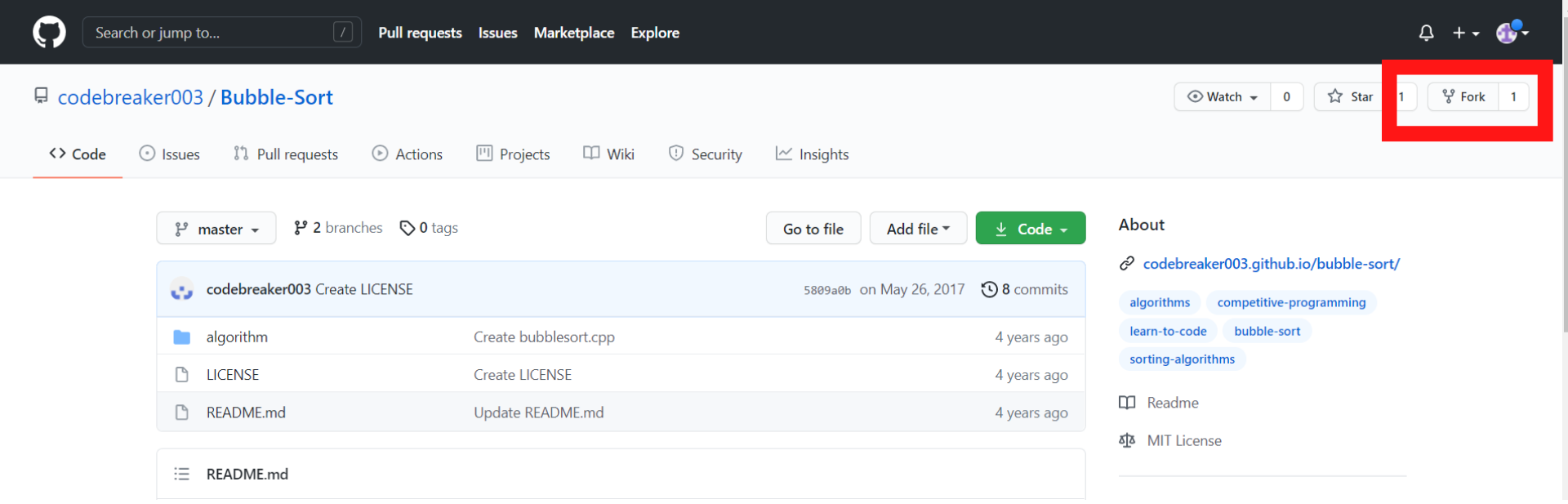Image resolution: width=1568 pixels, height=504 pixels.
Task: Go to Explore
Action: 654,33
